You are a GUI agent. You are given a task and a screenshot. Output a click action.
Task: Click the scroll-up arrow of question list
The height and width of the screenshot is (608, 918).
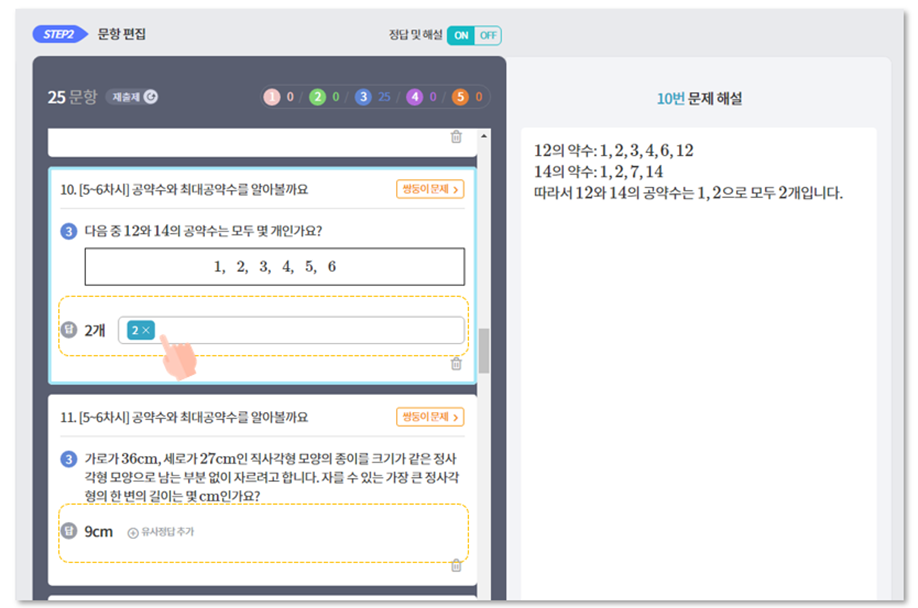484,136
